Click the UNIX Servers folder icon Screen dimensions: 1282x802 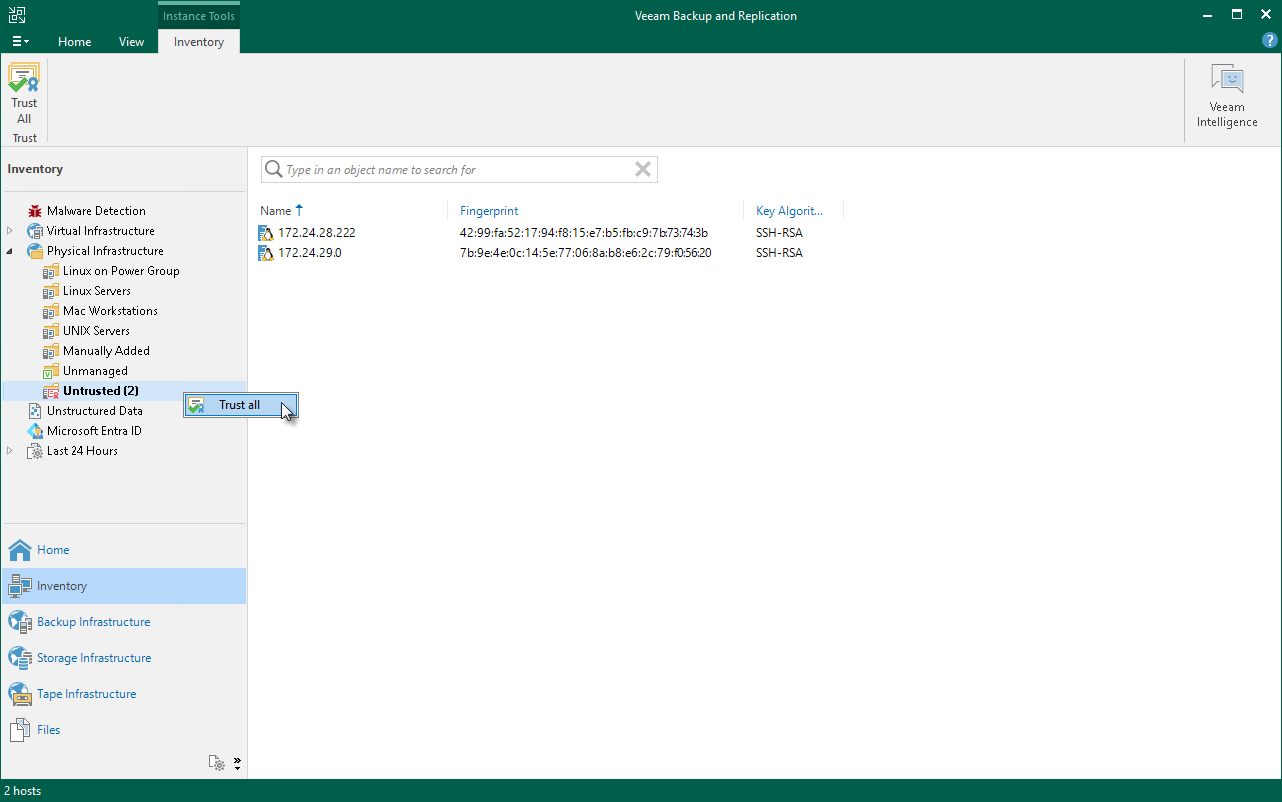(x=51, y=331)
